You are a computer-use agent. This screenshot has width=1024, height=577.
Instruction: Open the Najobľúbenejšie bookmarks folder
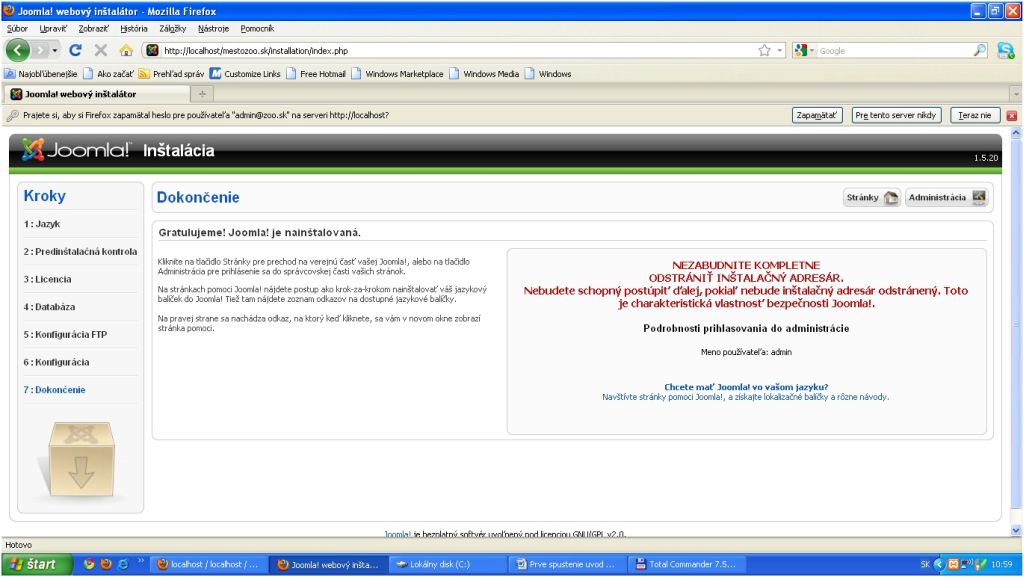click(41, 74)
